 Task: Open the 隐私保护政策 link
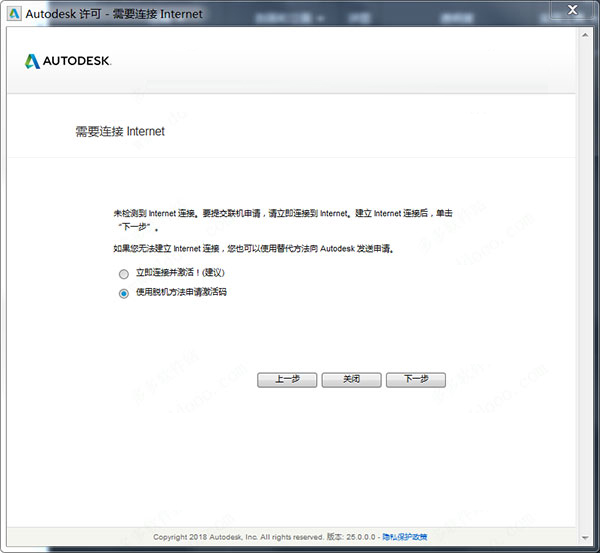(404, 537)
